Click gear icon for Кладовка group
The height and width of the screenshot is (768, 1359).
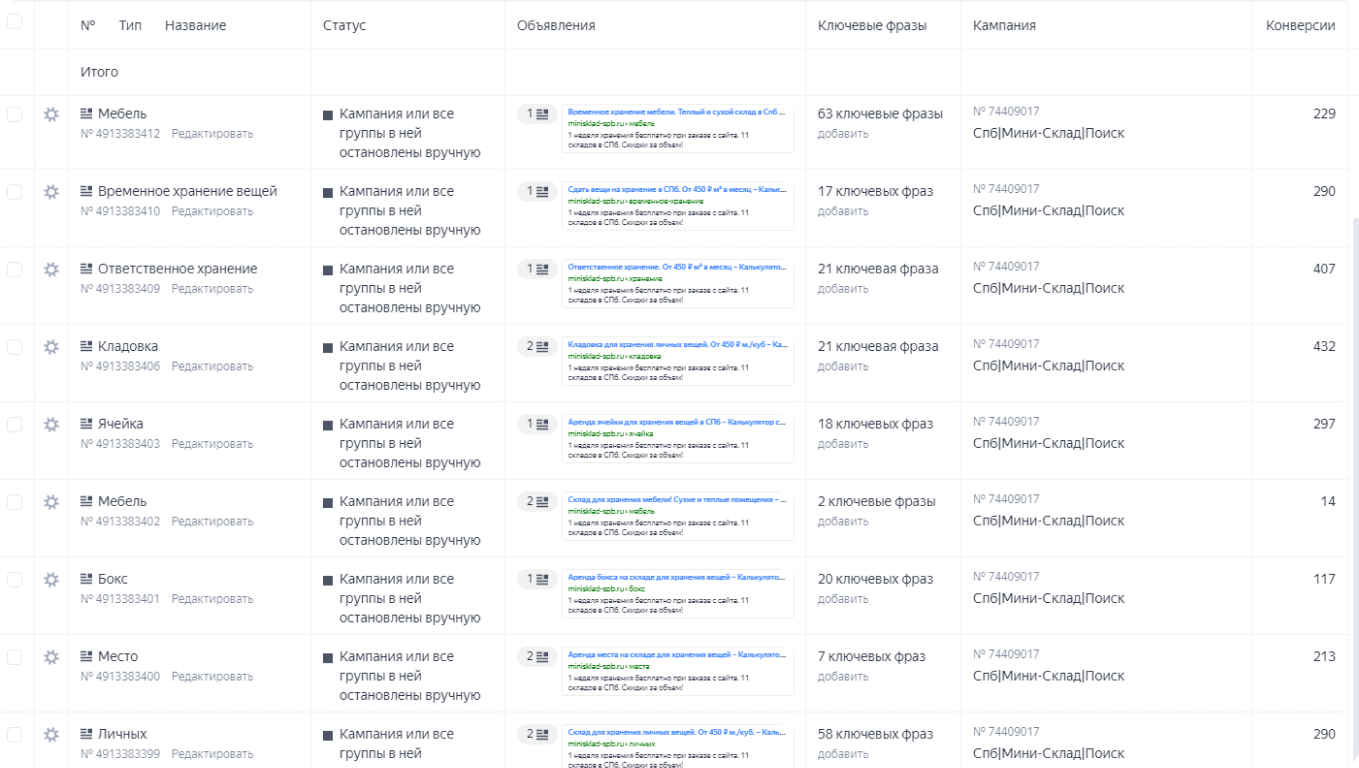51,347
